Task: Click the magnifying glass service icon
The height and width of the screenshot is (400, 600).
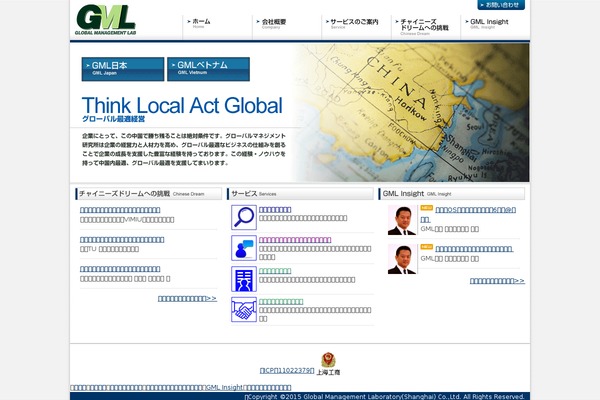Action: (x=244, y=217)
